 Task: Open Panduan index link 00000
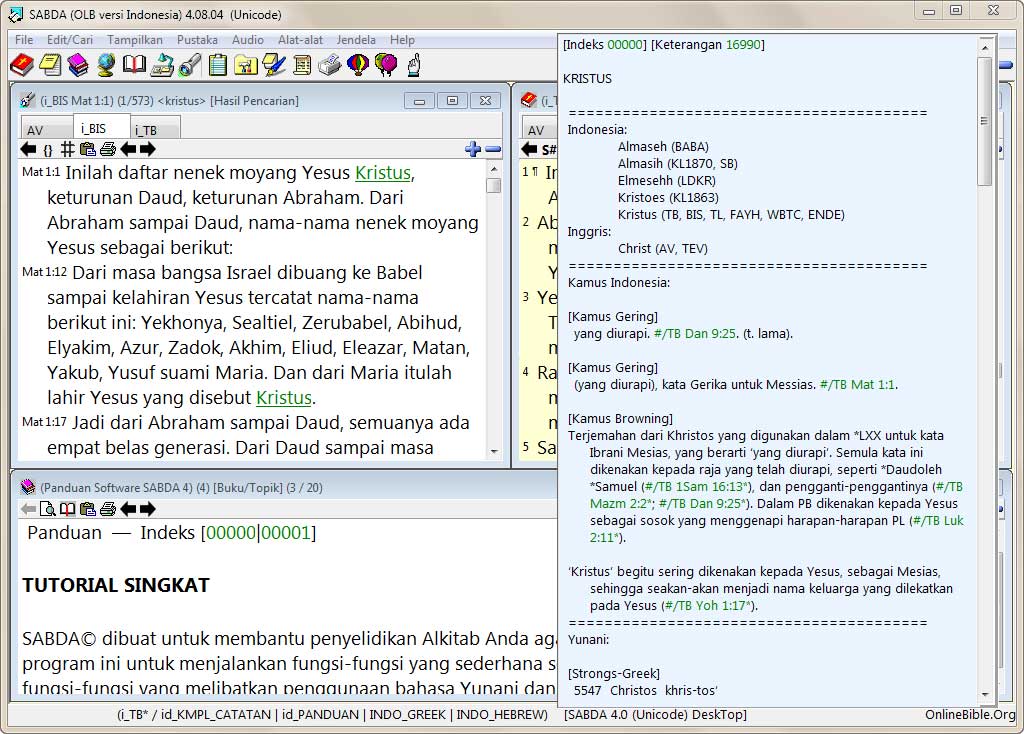pyautogui.click(x=231, y=533)
